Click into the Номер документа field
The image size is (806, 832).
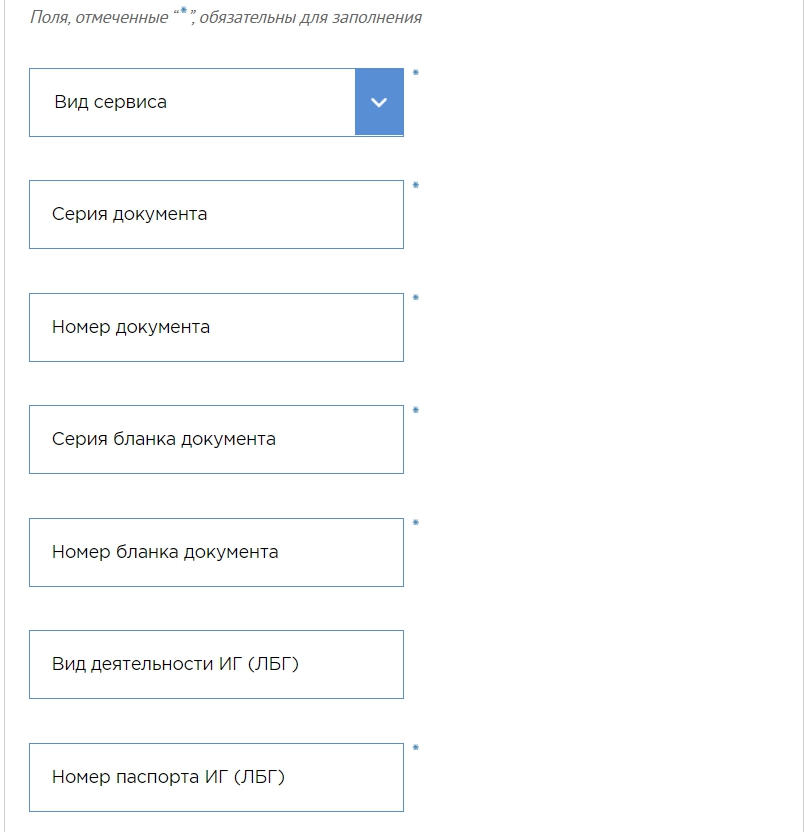pos(216,327)
